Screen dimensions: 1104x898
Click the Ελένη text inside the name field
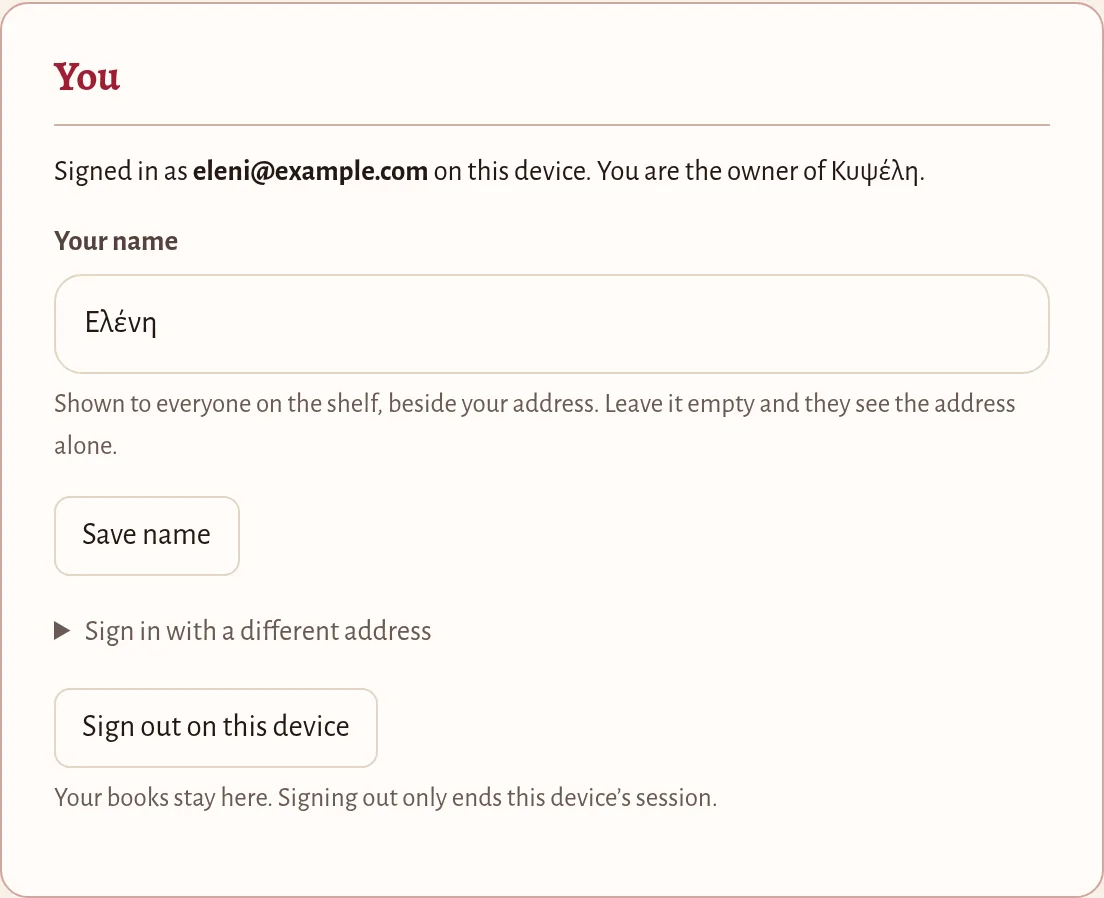pos(120,323)
